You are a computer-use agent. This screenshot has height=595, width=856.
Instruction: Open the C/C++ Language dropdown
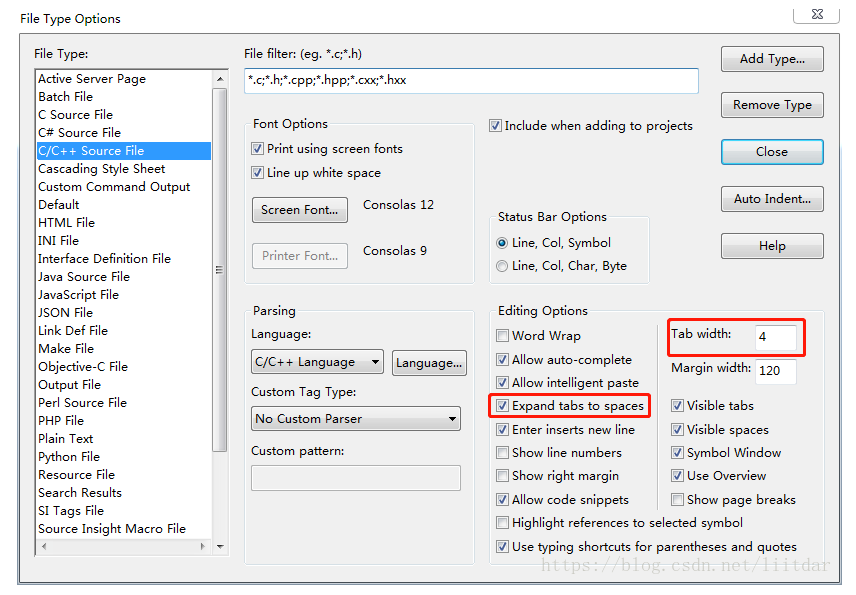click(317, 362)
